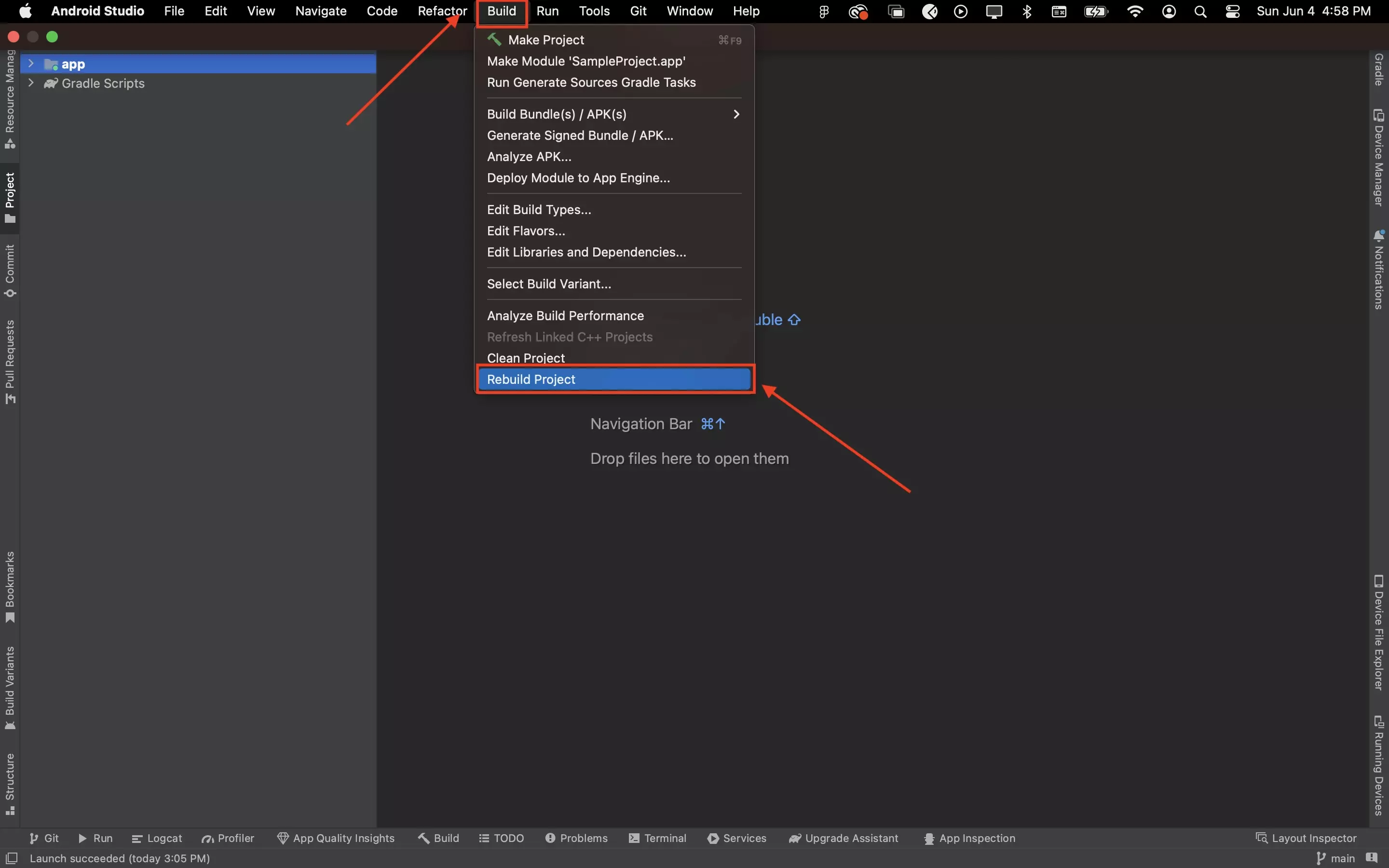Expand the app module in project tree

[30, 63]
